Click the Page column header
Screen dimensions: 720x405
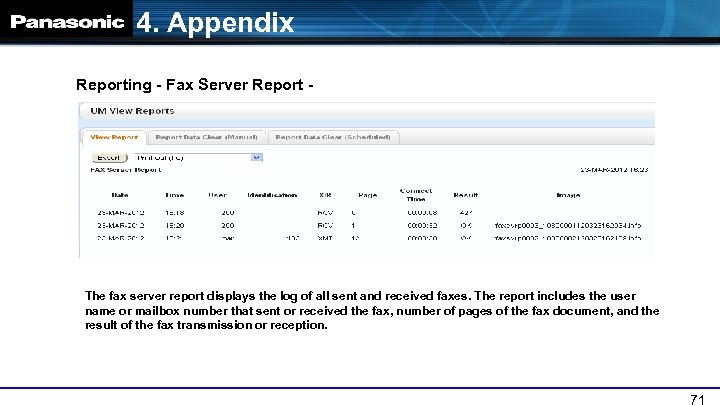(367, 195)
